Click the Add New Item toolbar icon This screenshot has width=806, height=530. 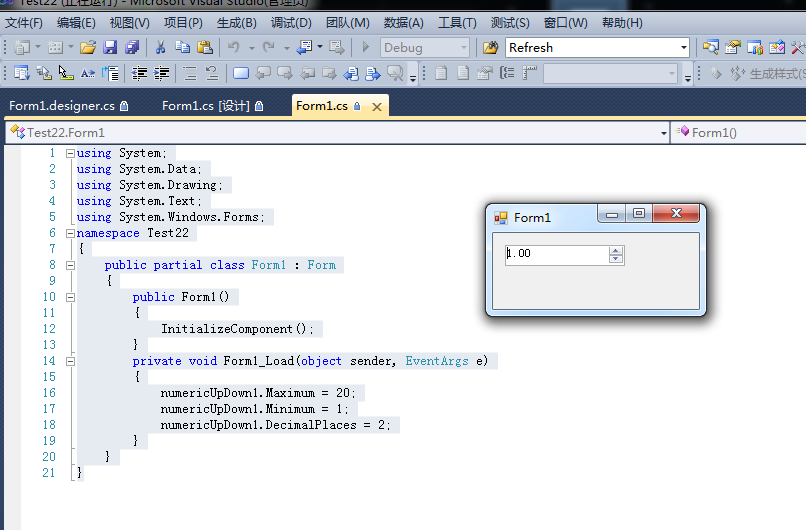55,48
